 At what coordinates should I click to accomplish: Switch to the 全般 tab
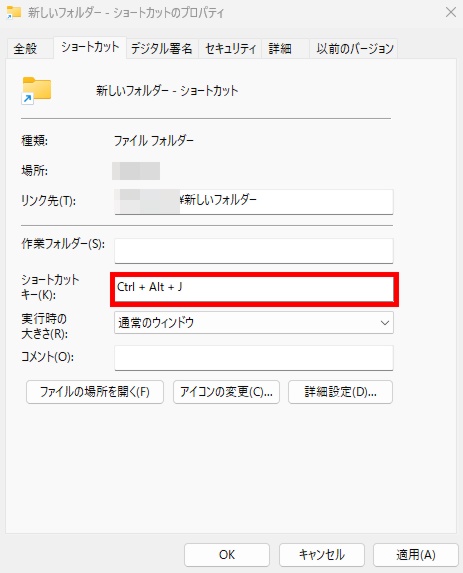[x=26, y=48]
